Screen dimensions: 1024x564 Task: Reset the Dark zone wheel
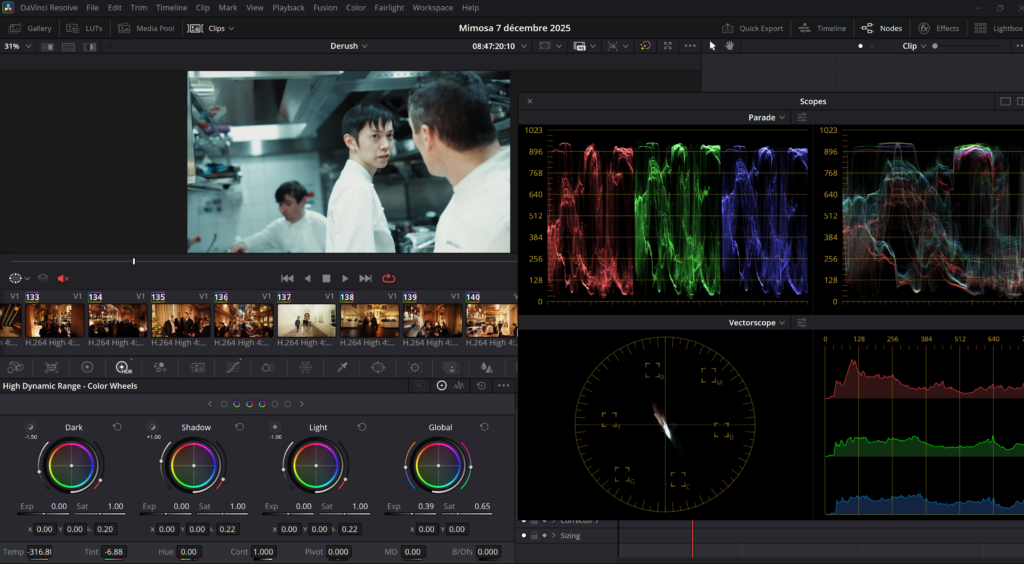coord(117,427)
